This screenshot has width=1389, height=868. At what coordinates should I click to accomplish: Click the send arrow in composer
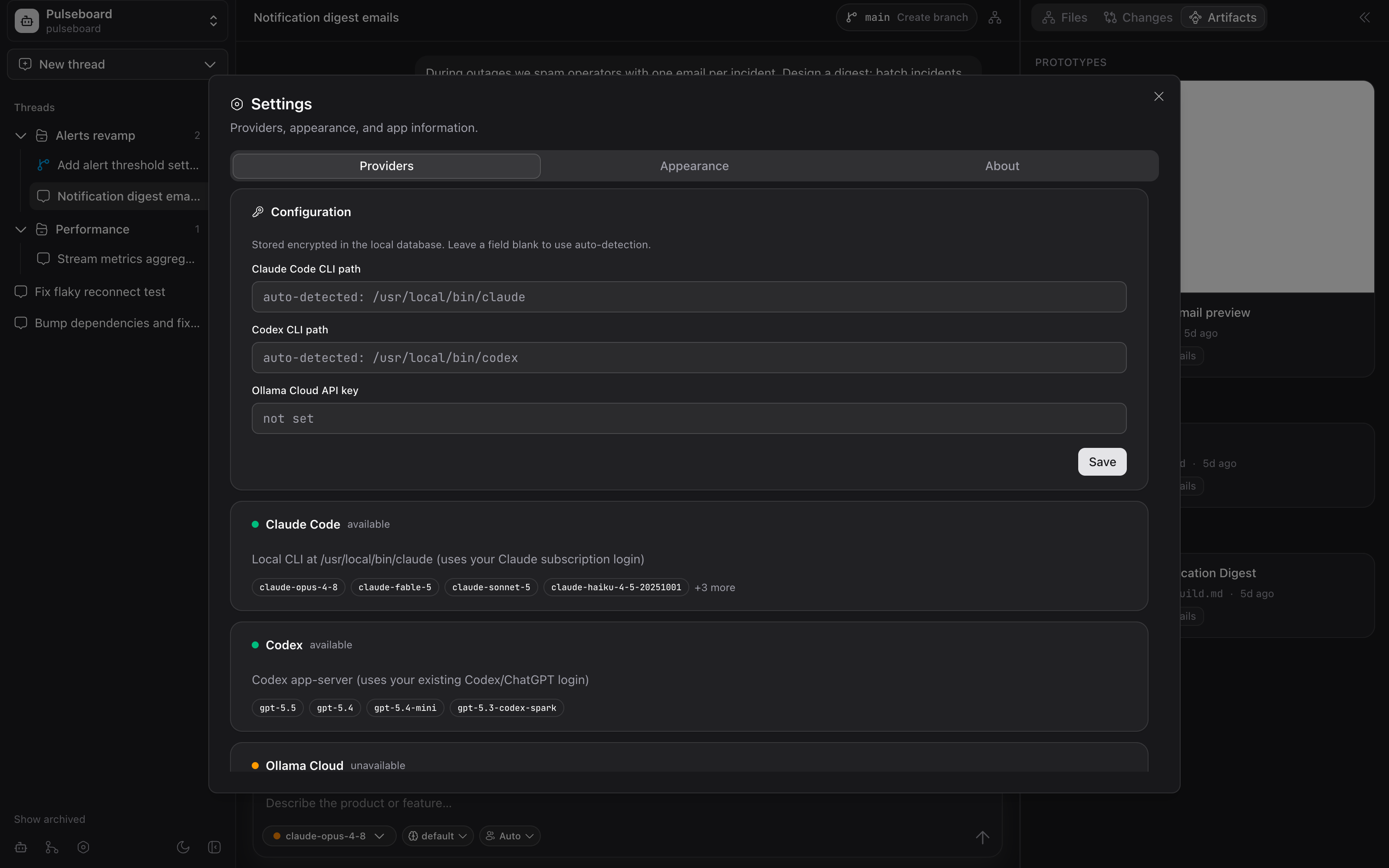[x=983, y=837]
